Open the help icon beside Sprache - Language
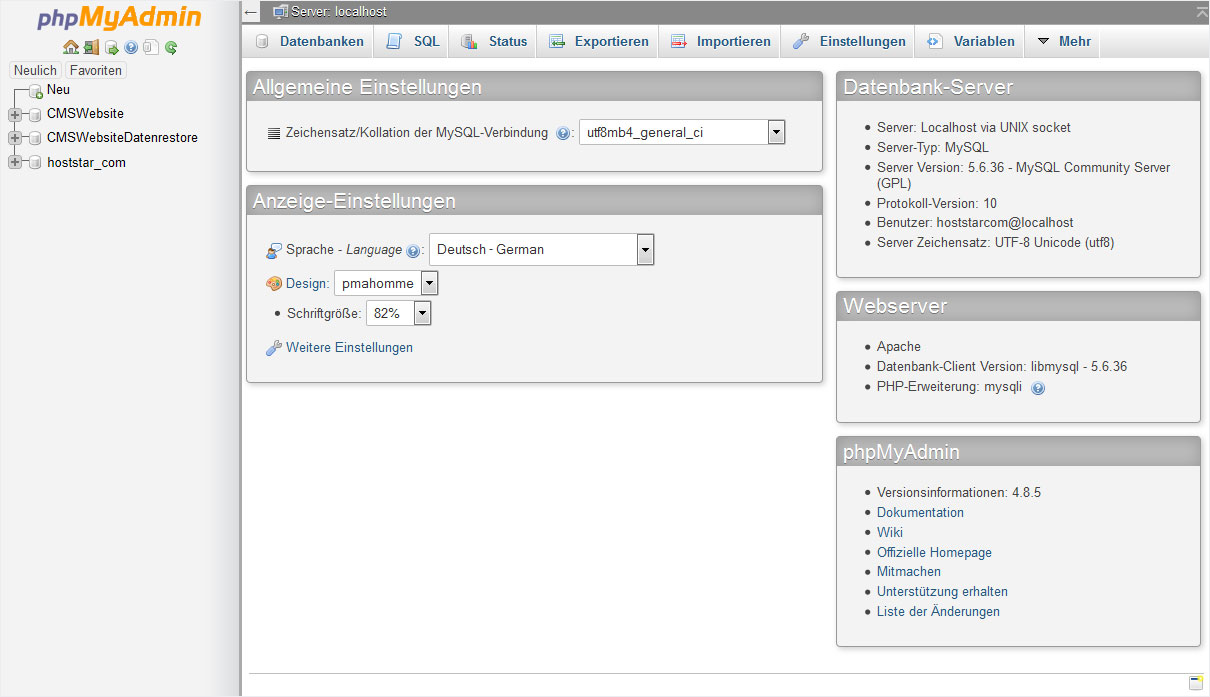Screen dimensions: 1210x697 point(413,251)
